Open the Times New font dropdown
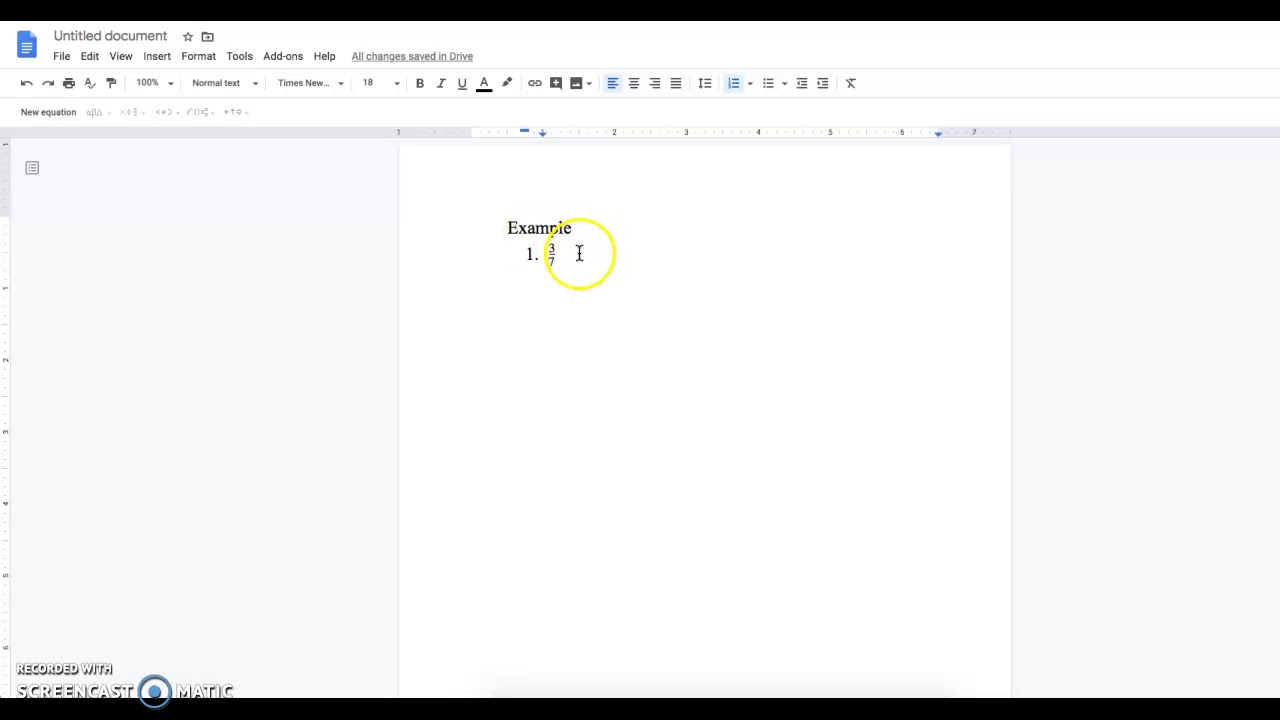Viewport: 1280px width, 720px height. point(311,83)
